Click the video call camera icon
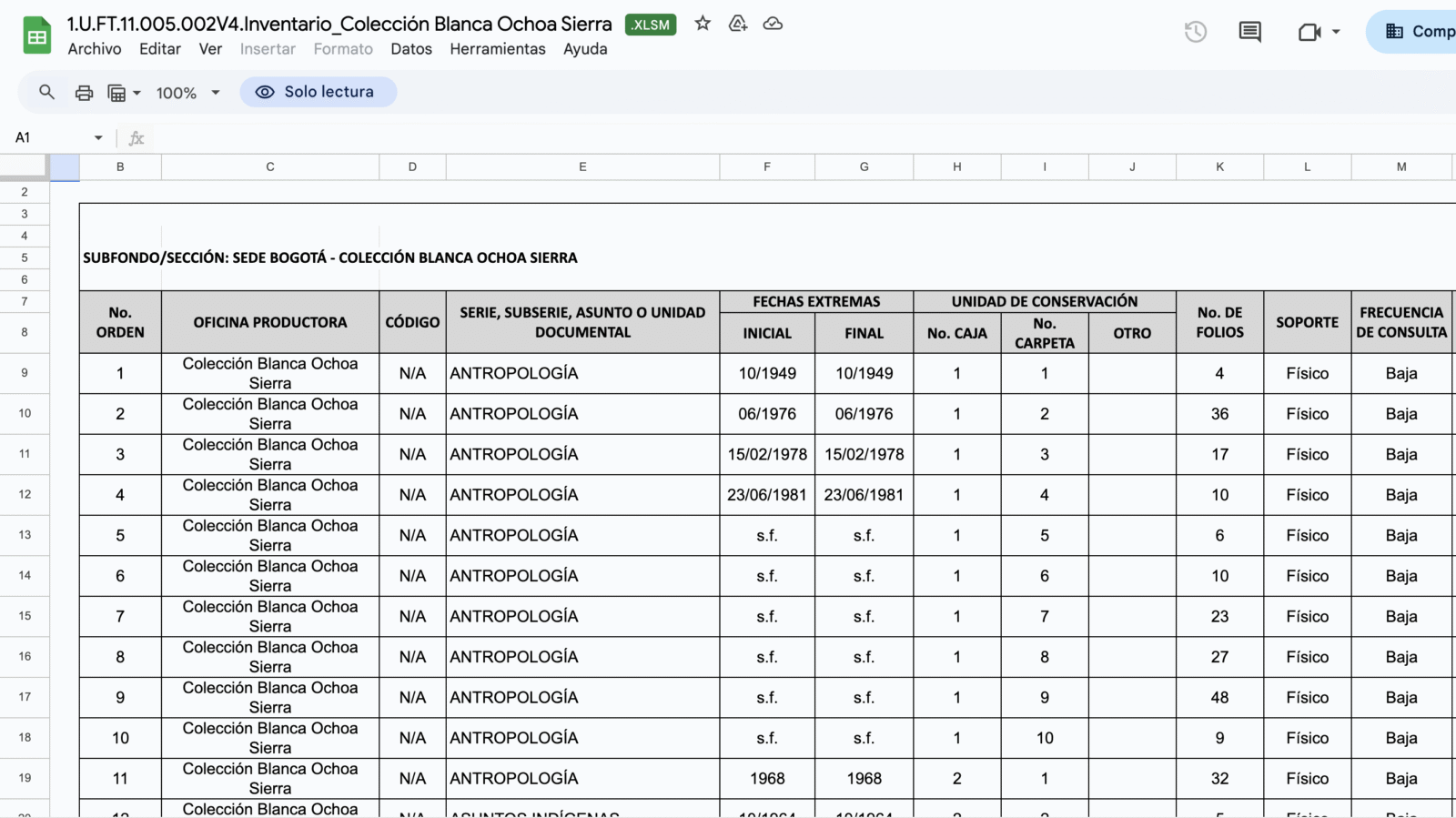This screenshot has width=1456, height=818. pyautogui.click(x=1309, y=32)
